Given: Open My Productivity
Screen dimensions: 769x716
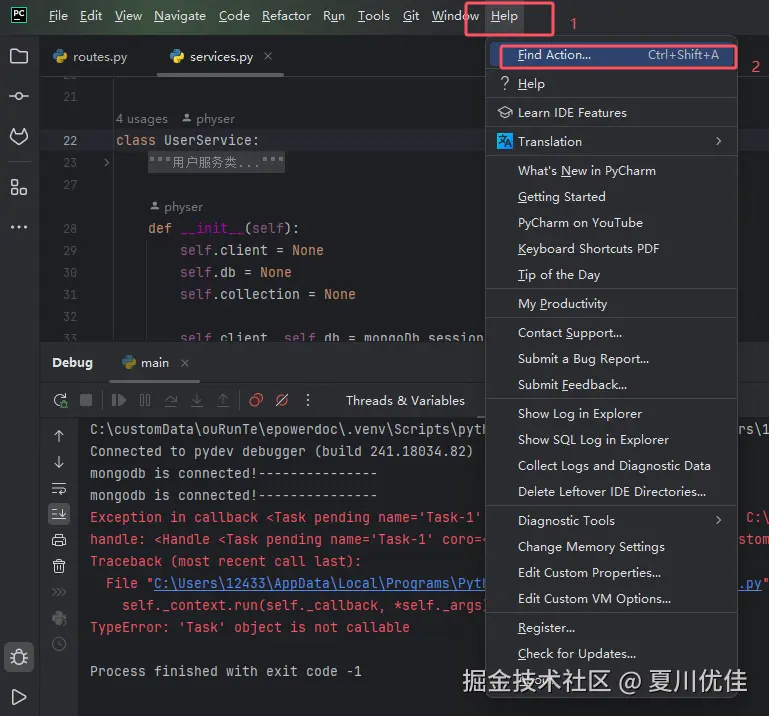Looking at the screenshot, I should (612, 304).
